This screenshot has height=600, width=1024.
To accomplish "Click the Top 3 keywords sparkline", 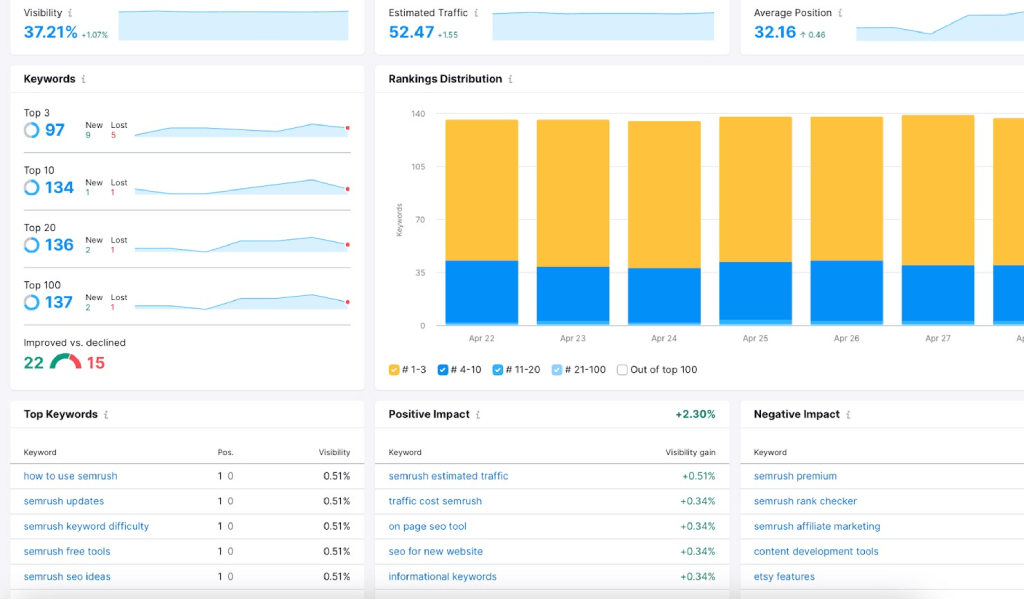I will click(x=242, y=130).
